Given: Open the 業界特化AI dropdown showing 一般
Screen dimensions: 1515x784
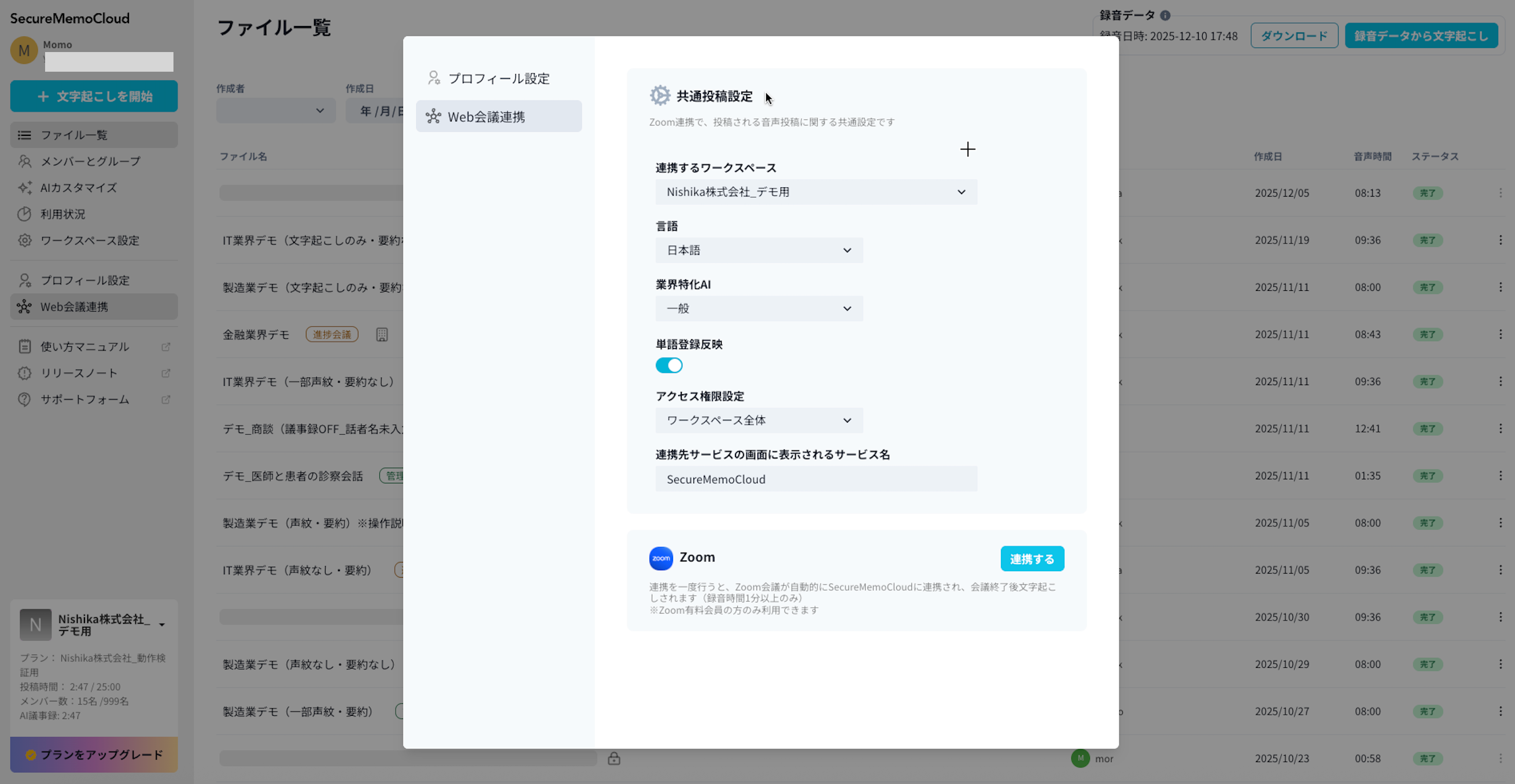Looking at the screenshot, I should 759,308.
